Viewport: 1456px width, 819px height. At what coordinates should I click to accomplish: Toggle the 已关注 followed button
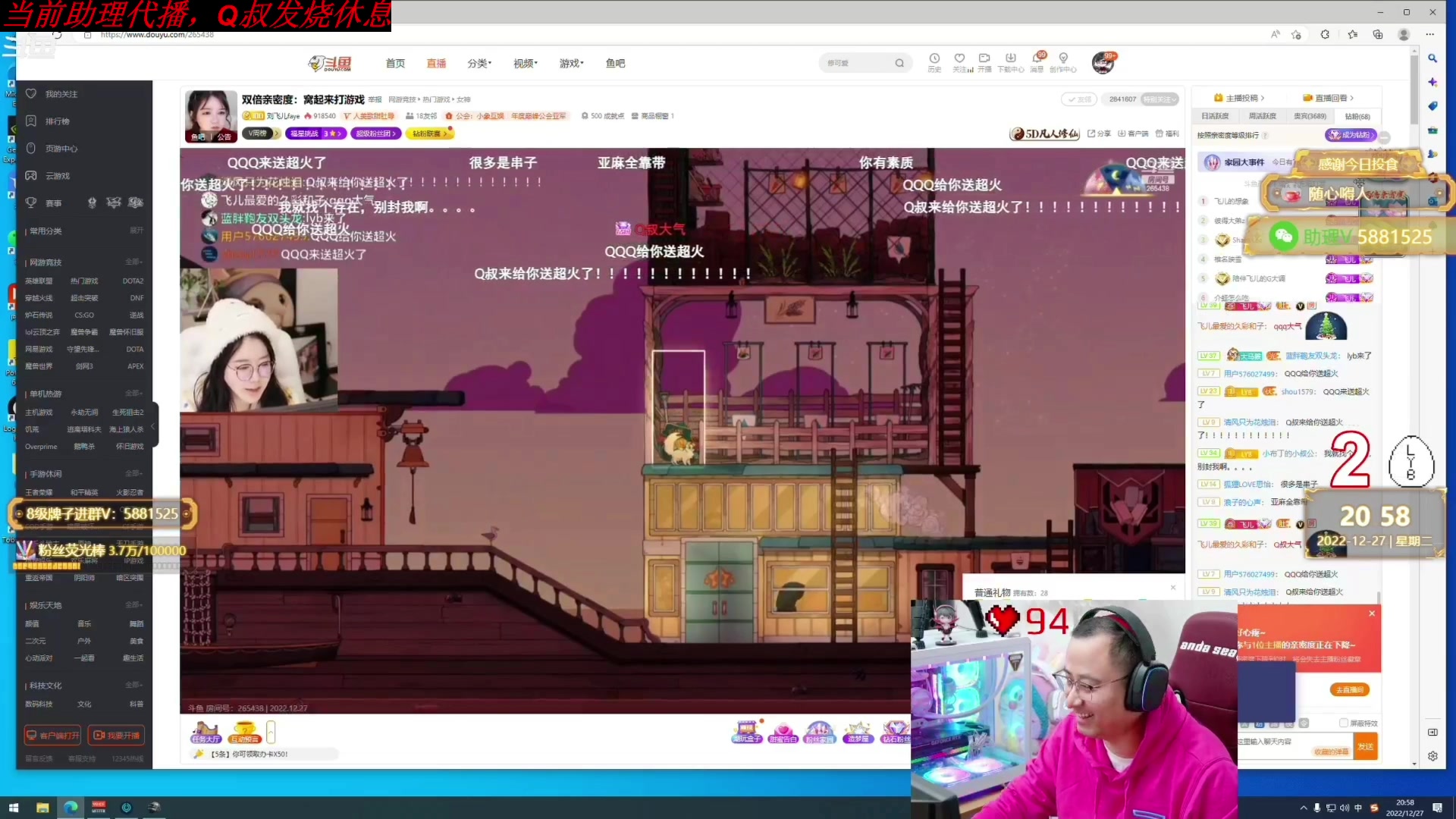1079,99
